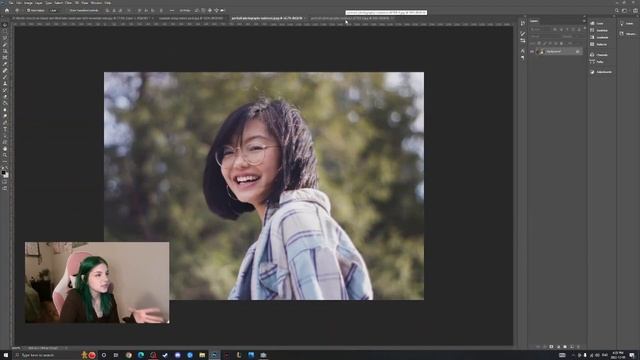The height and width of the screenshot is (360, 640).
Task: Toggle the Auto-Select checkbox
Action: point(29,10)
